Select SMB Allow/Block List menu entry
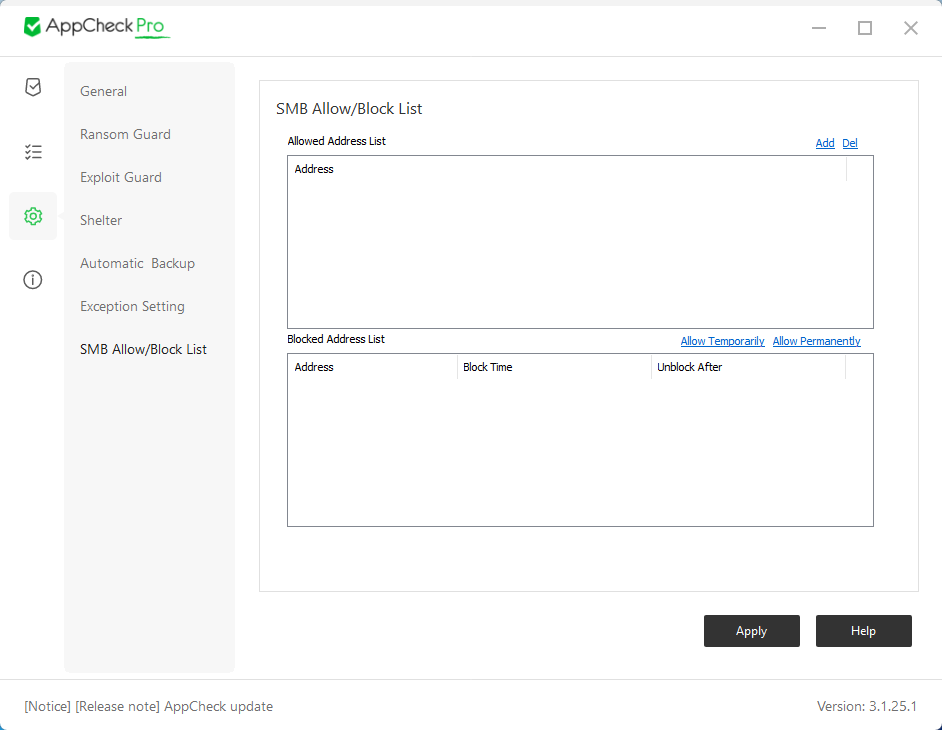This screenshot has width=942, height=730. (143, 350)
